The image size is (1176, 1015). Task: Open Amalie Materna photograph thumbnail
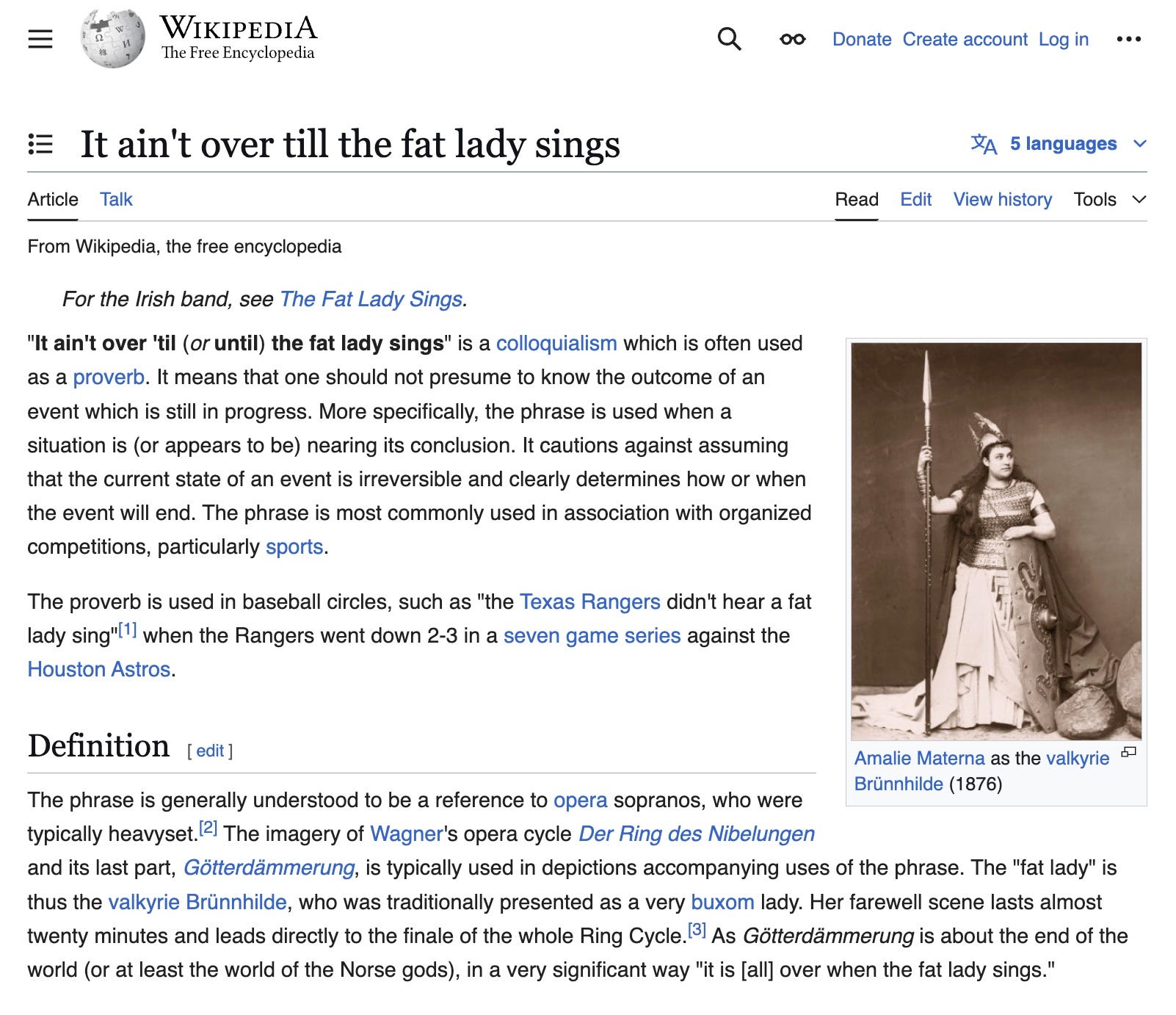[996, 541]
